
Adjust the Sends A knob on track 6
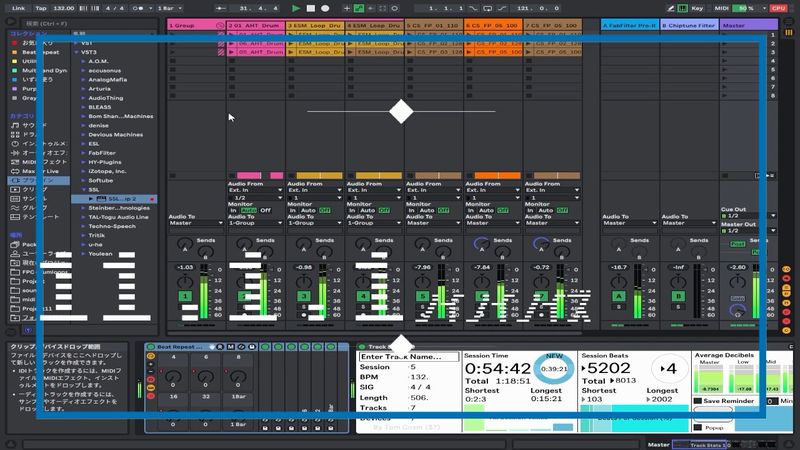pos(482,246)
